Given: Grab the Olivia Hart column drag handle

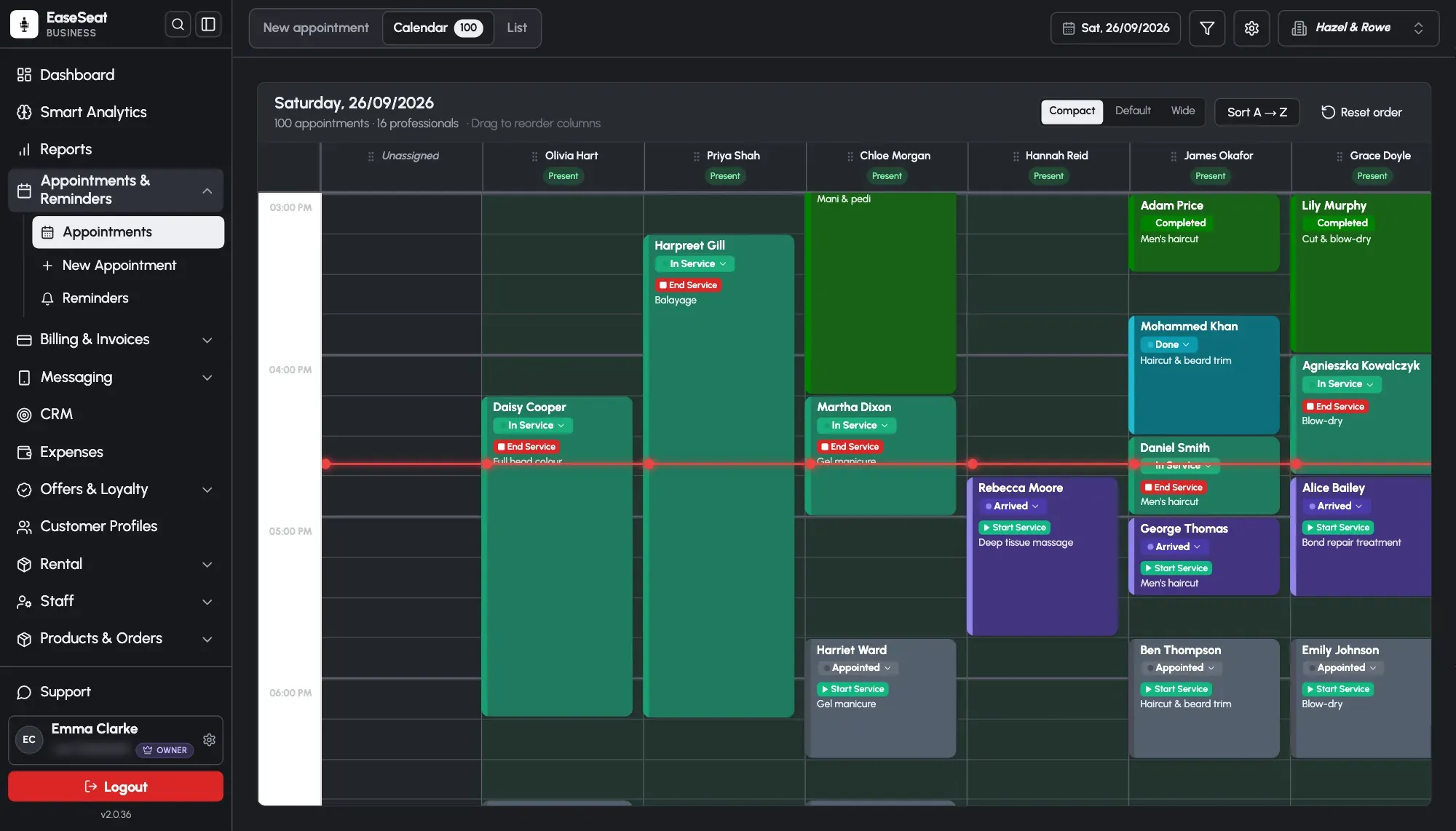Looking at the screenshot, I should point(534,156).
